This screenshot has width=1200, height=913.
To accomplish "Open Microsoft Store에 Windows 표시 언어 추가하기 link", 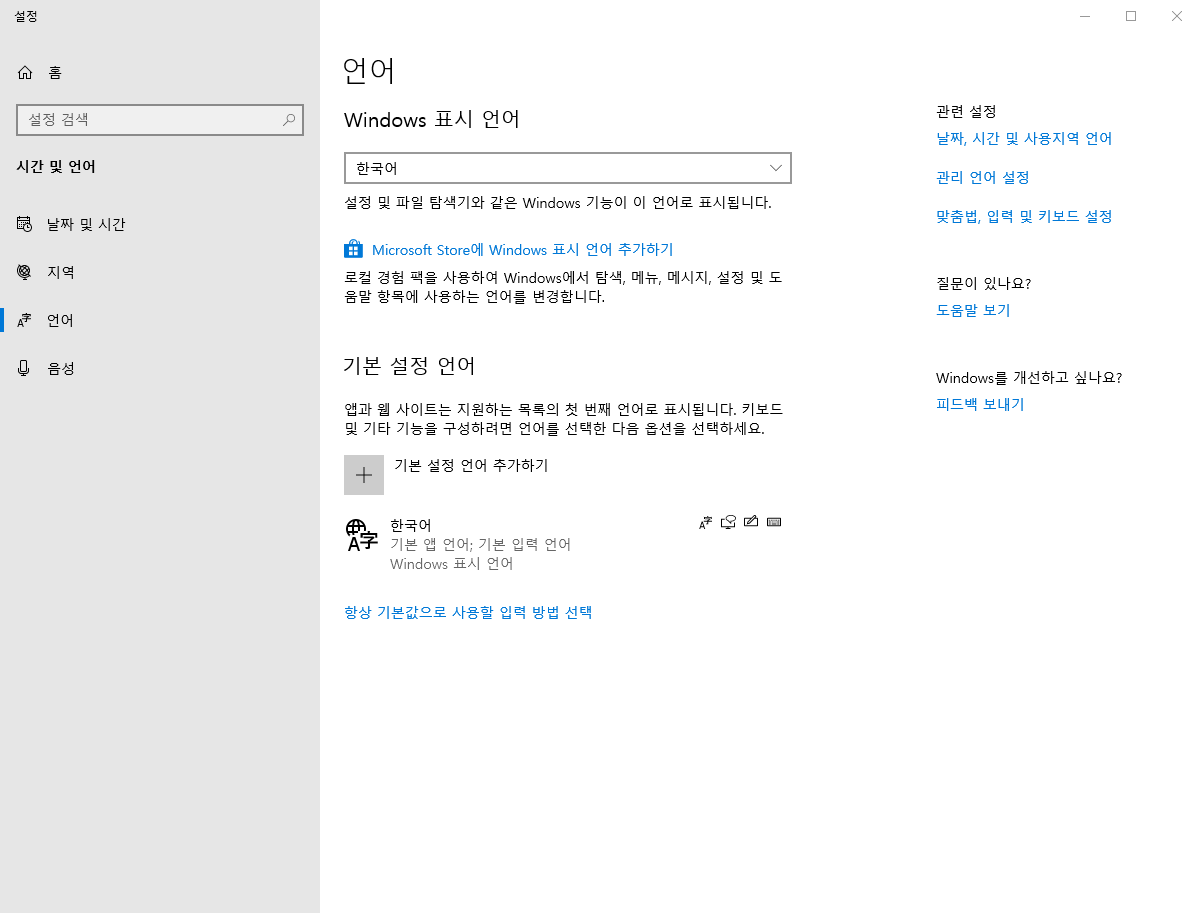I will click(522, 249).
